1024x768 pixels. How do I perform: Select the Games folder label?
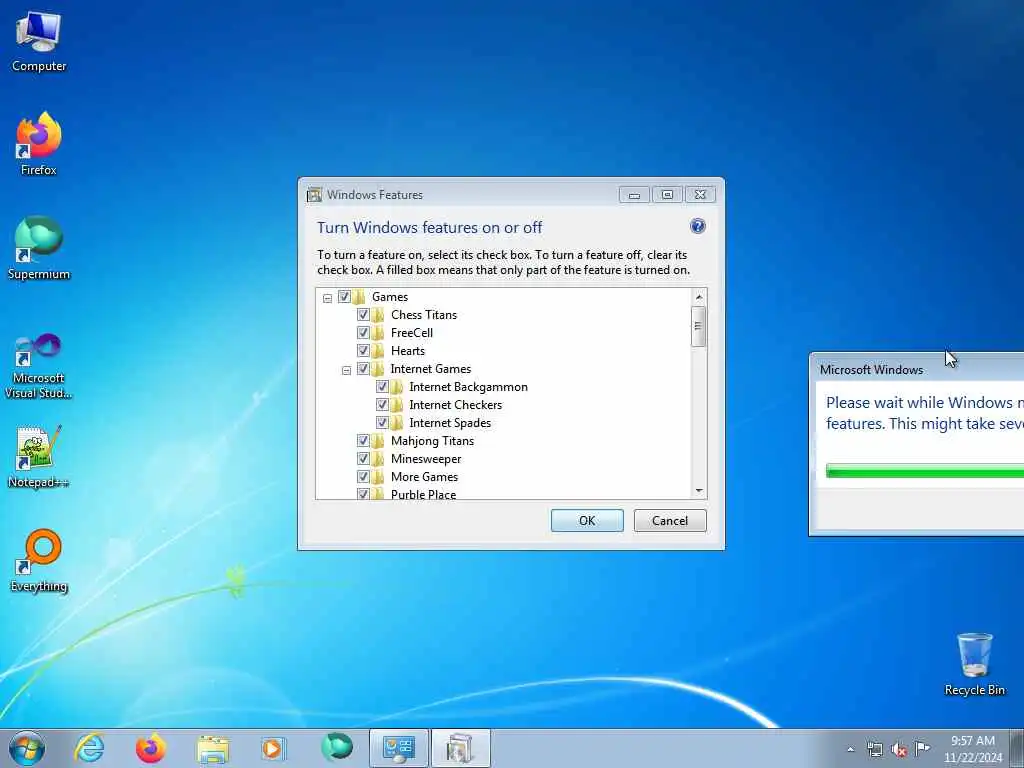(390, 296)
